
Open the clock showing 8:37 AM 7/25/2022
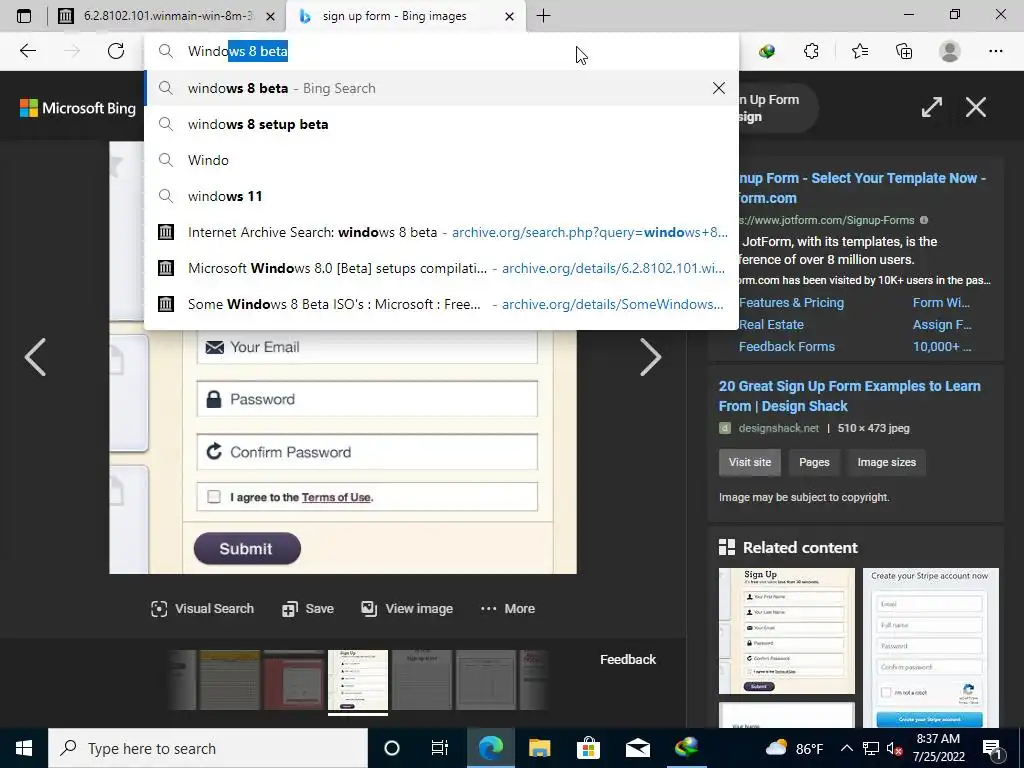coord(938,748)
